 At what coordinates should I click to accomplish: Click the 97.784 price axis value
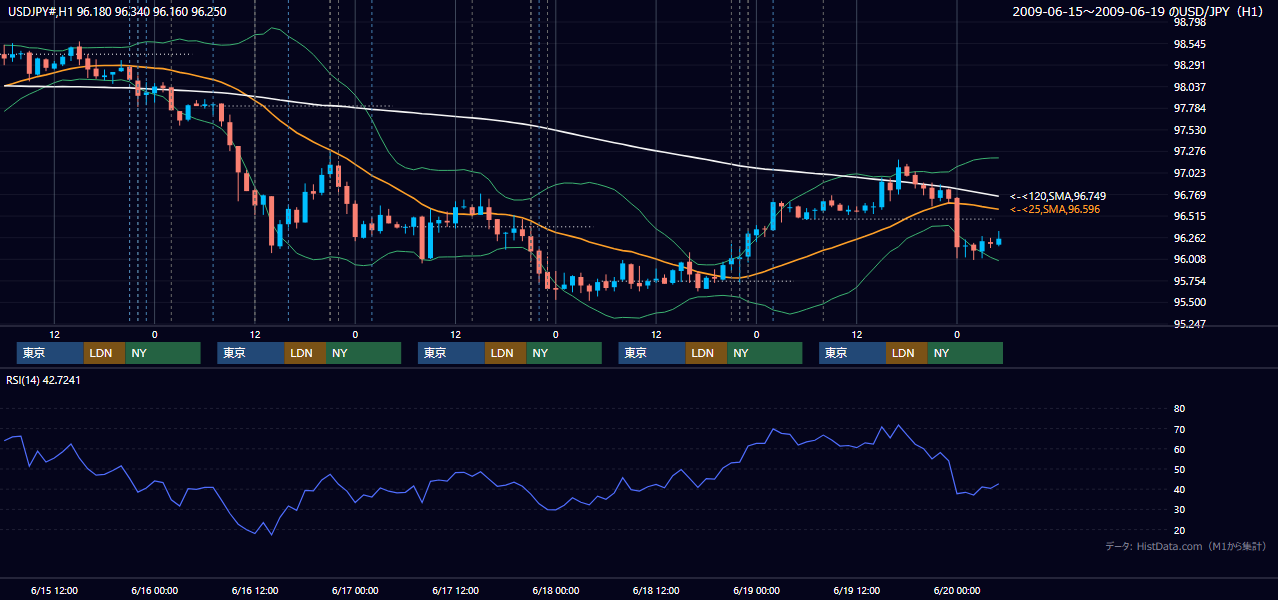1189,108
